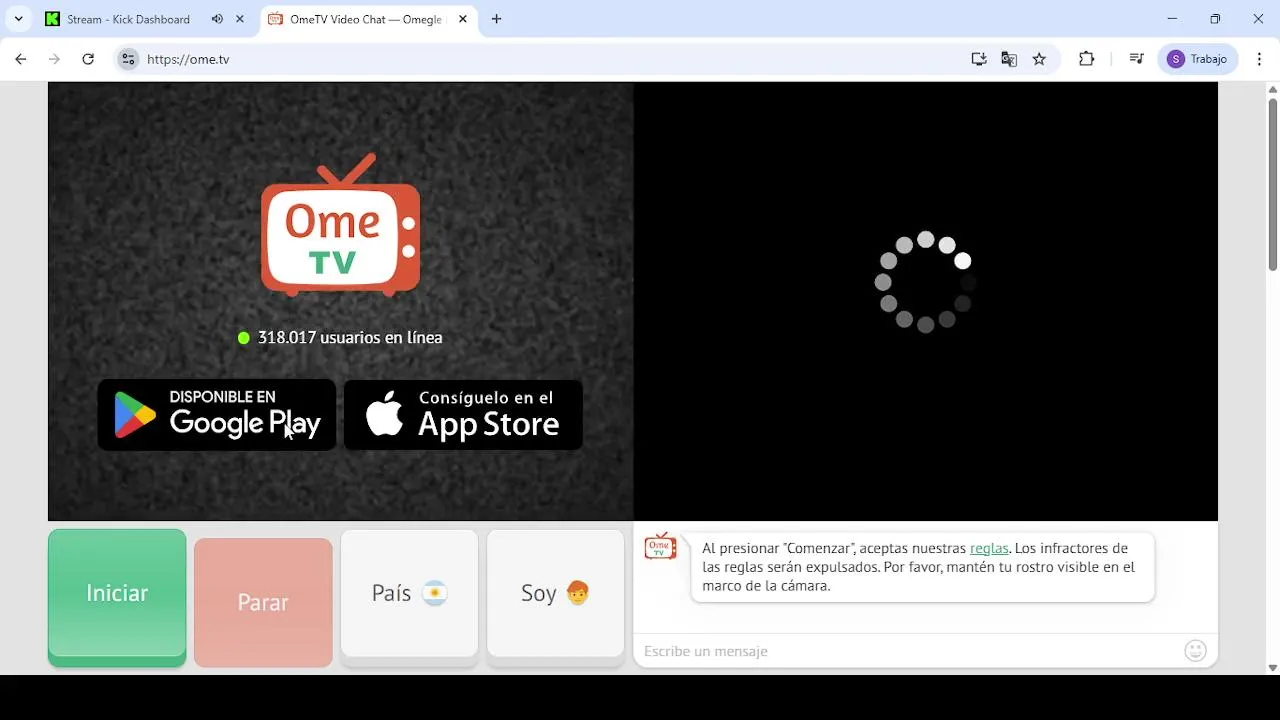
Task: Bookmark this page with the star icon
Action: coord(1039,59)
